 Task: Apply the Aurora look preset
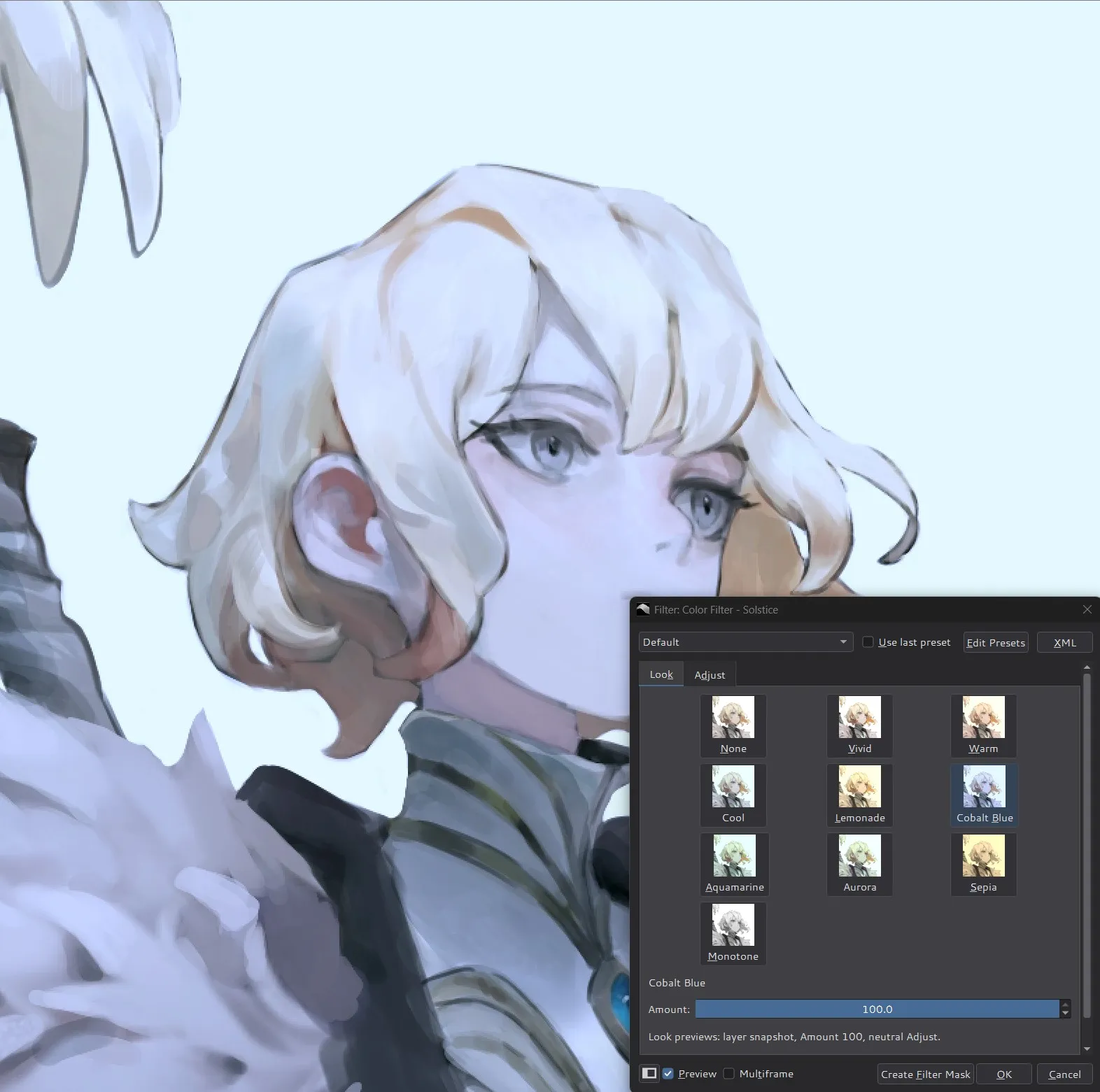tap(859, 864)
